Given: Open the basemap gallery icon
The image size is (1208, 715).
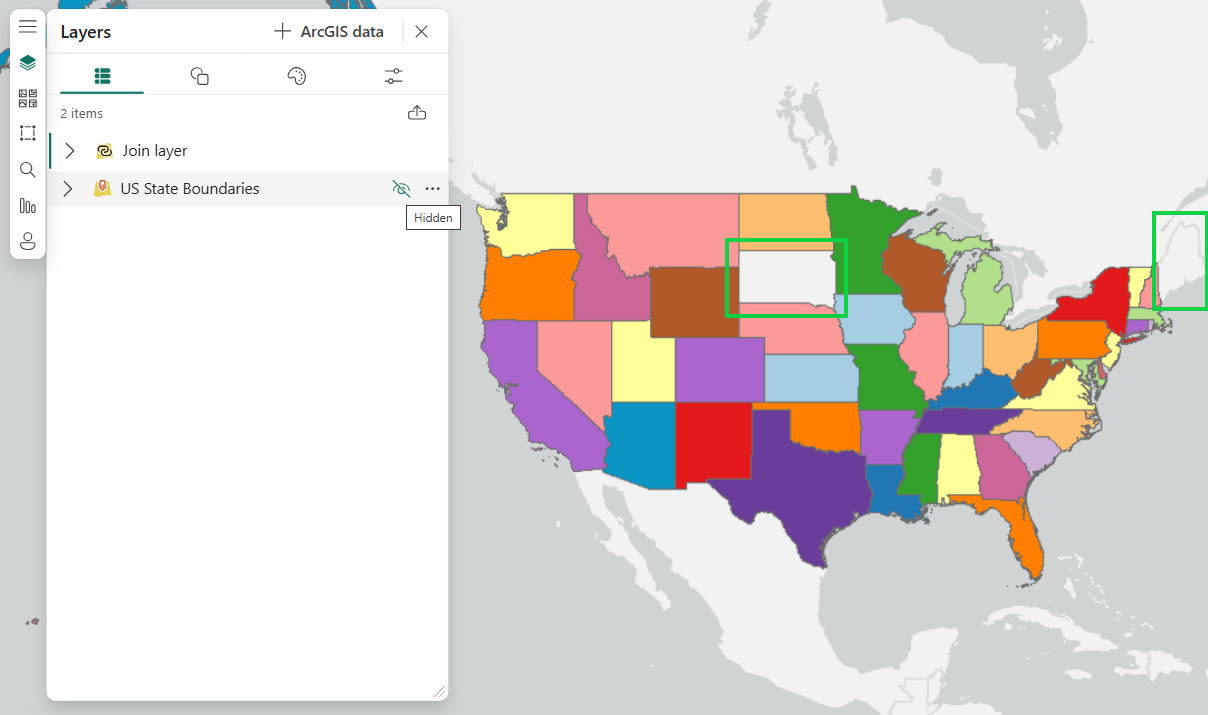Looking at the screenshot, I should click(x=27, y=97).
